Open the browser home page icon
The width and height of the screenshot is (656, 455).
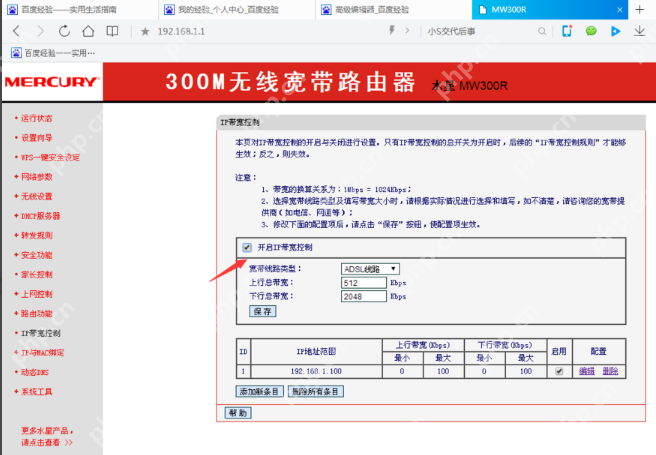88,31
